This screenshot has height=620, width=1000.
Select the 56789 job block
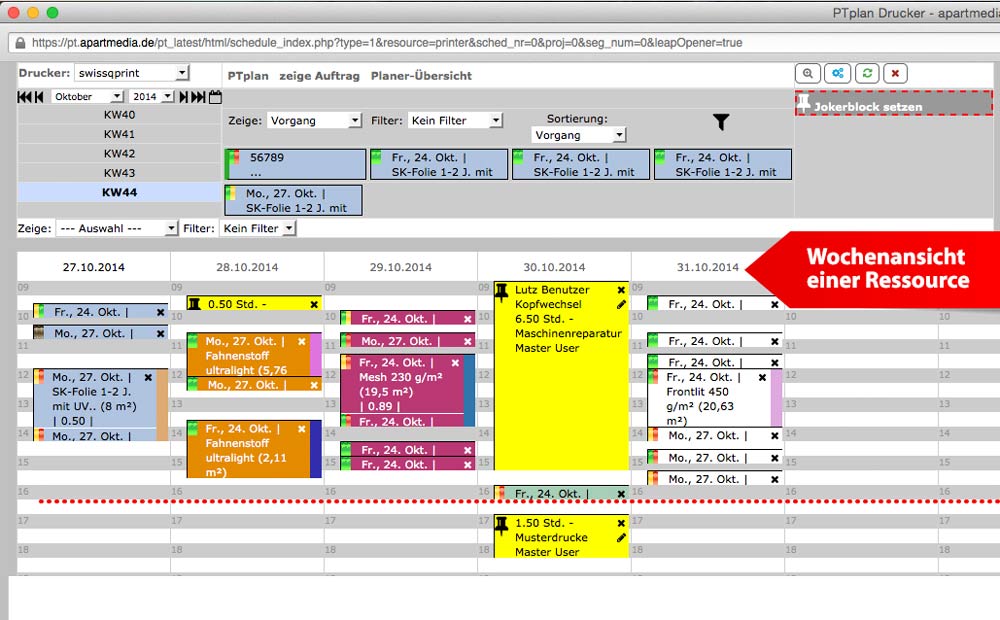coord(295,164)
